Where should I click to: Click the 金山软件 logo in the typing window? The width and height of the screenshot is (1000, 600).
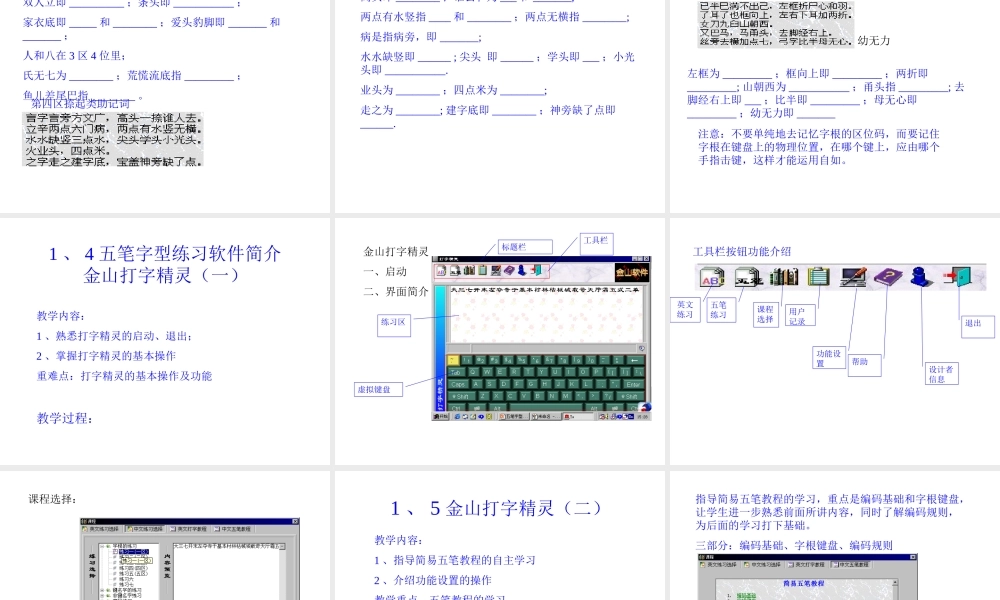coord(632,272)
